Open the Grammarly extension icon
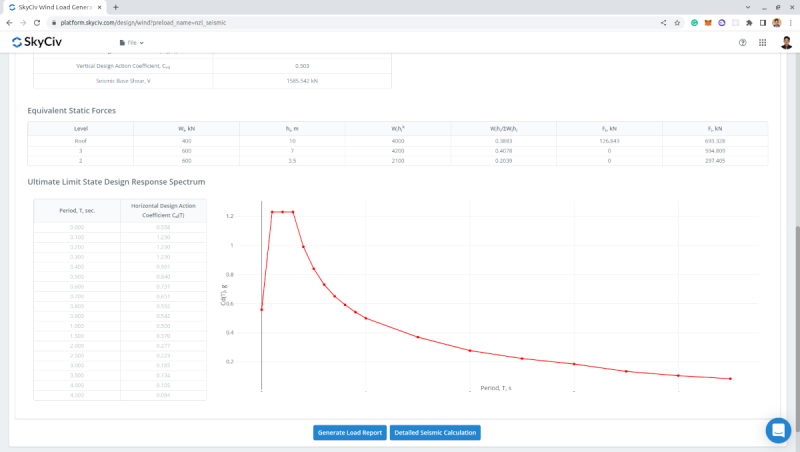The height and width of the screenshot is (452, 800). coord(694,22)
